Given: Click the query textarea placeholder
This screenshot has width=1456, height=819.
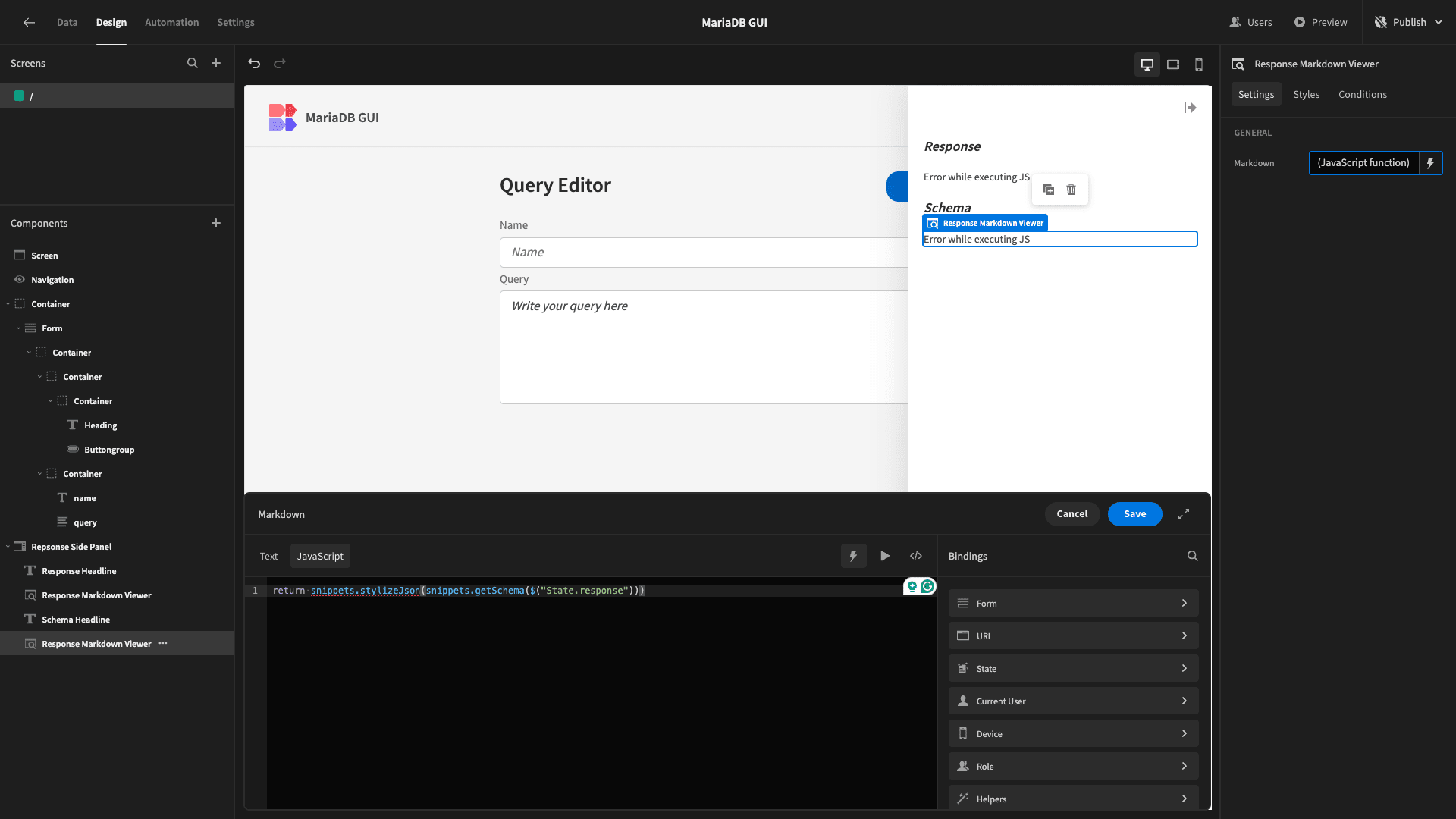Looking at the screenshot, I should coord(570,306).
